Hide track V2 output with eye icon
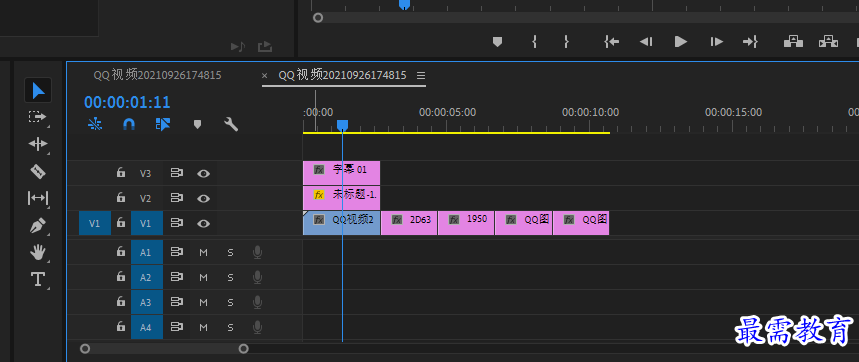Image resolution: width=859 pixels, height=362 pixels. tap(204, 198)
